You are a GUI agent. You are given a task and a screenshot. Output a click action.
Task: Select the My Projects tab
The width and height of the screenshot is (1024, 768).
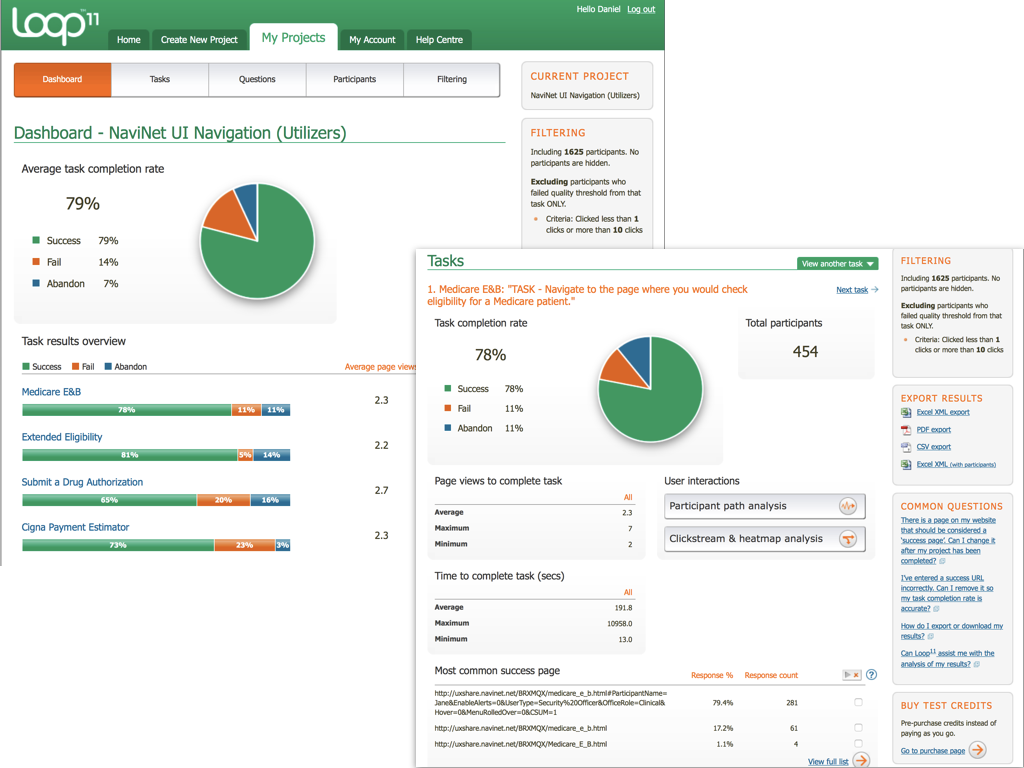click(x=293, y=37)
